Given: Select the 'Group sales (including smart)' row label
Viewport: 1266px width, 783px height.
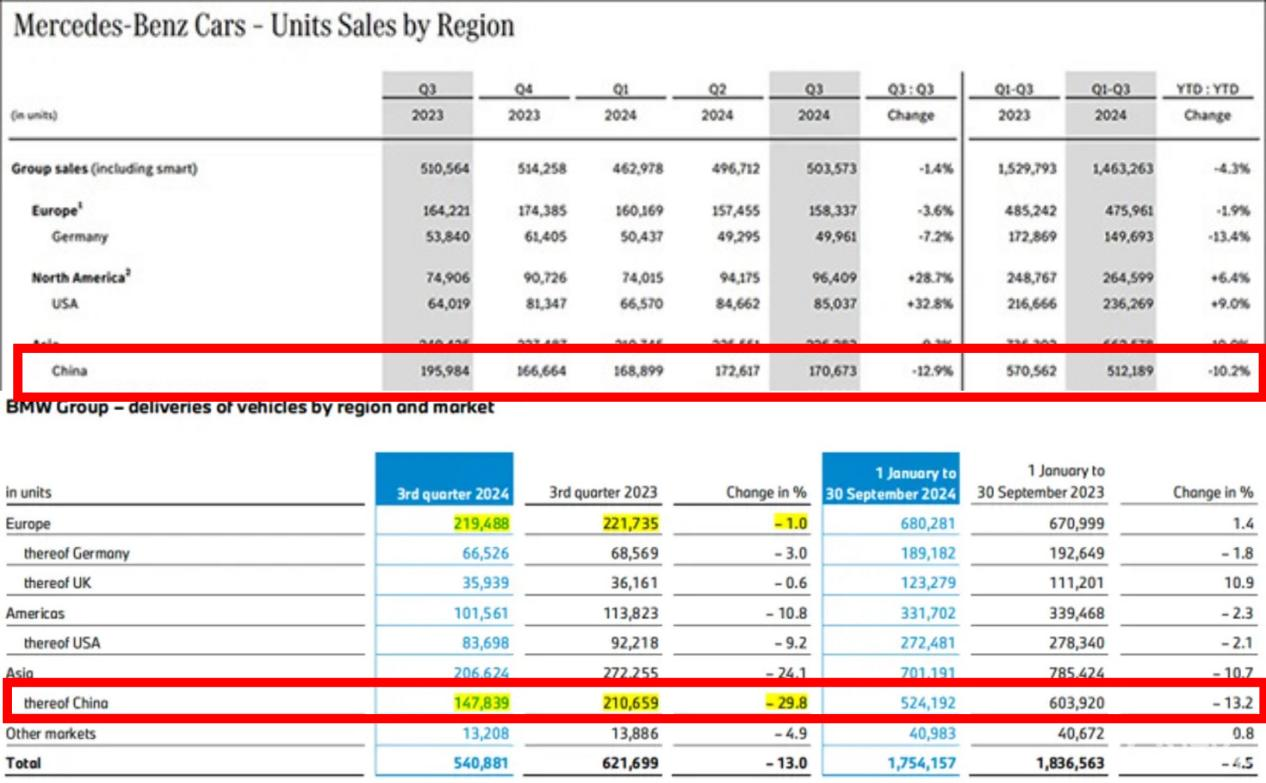Looking at the screenshot, I should click(104, 169).
